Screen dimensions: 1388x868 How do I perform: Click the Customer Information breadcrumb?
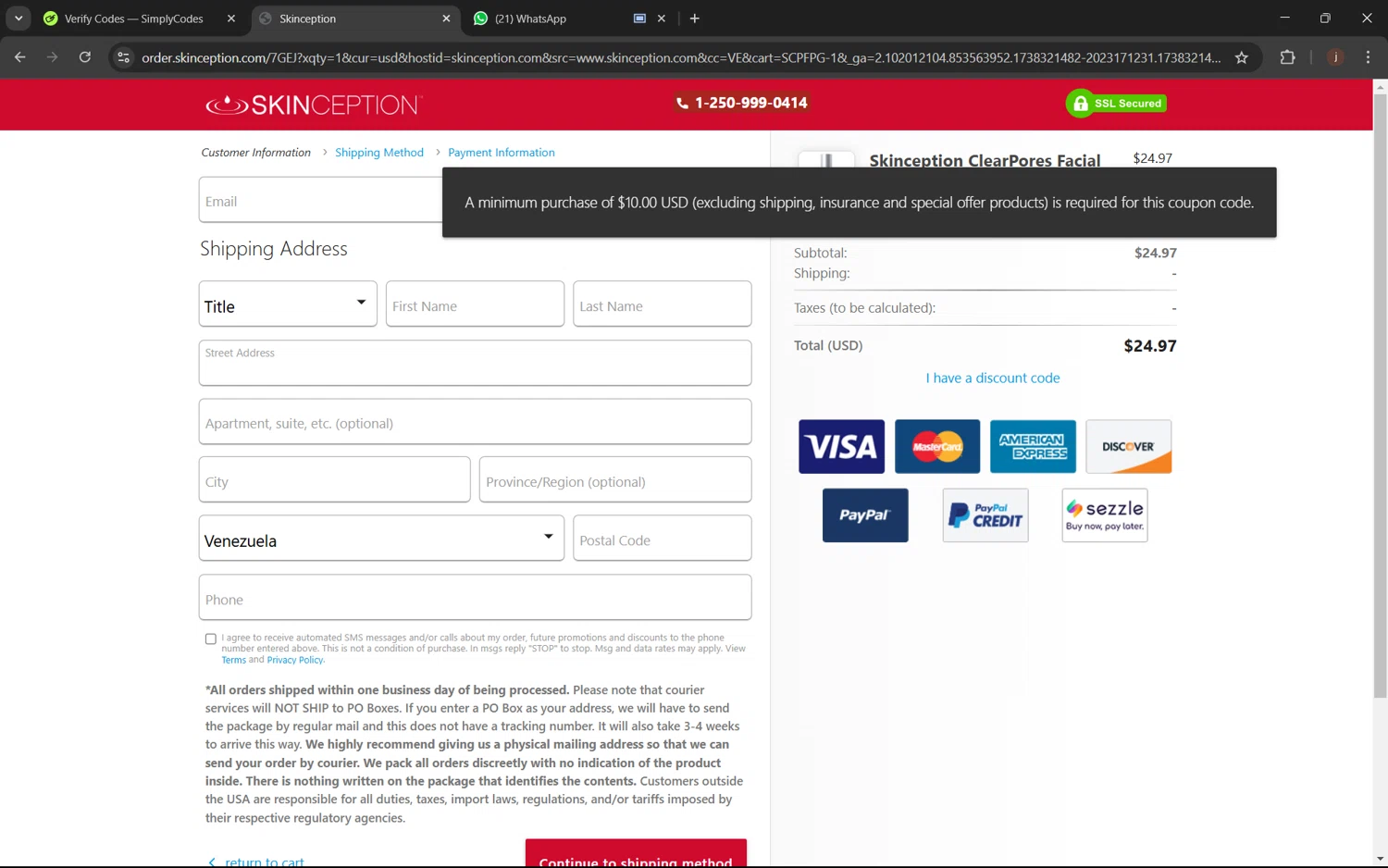coord(256,153)
